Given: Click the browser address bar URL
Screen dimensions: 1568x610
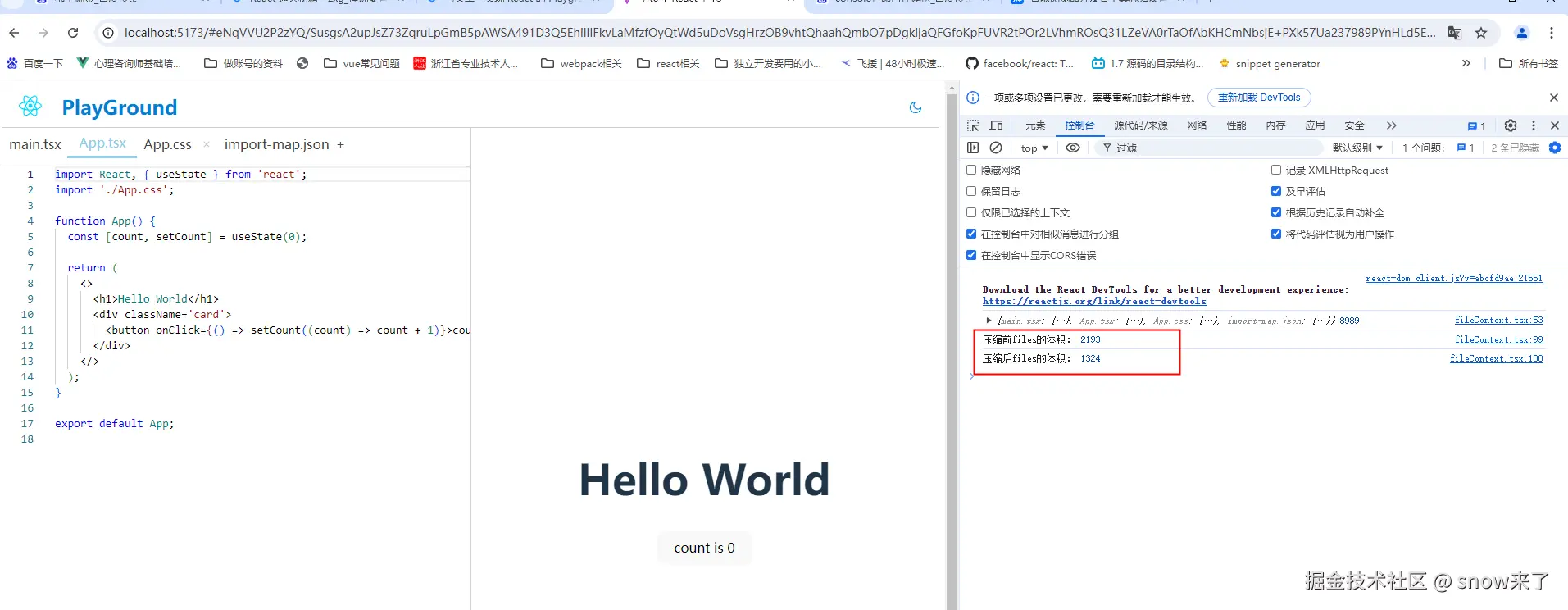Looking at the screenshot, I should pos(779,33).
